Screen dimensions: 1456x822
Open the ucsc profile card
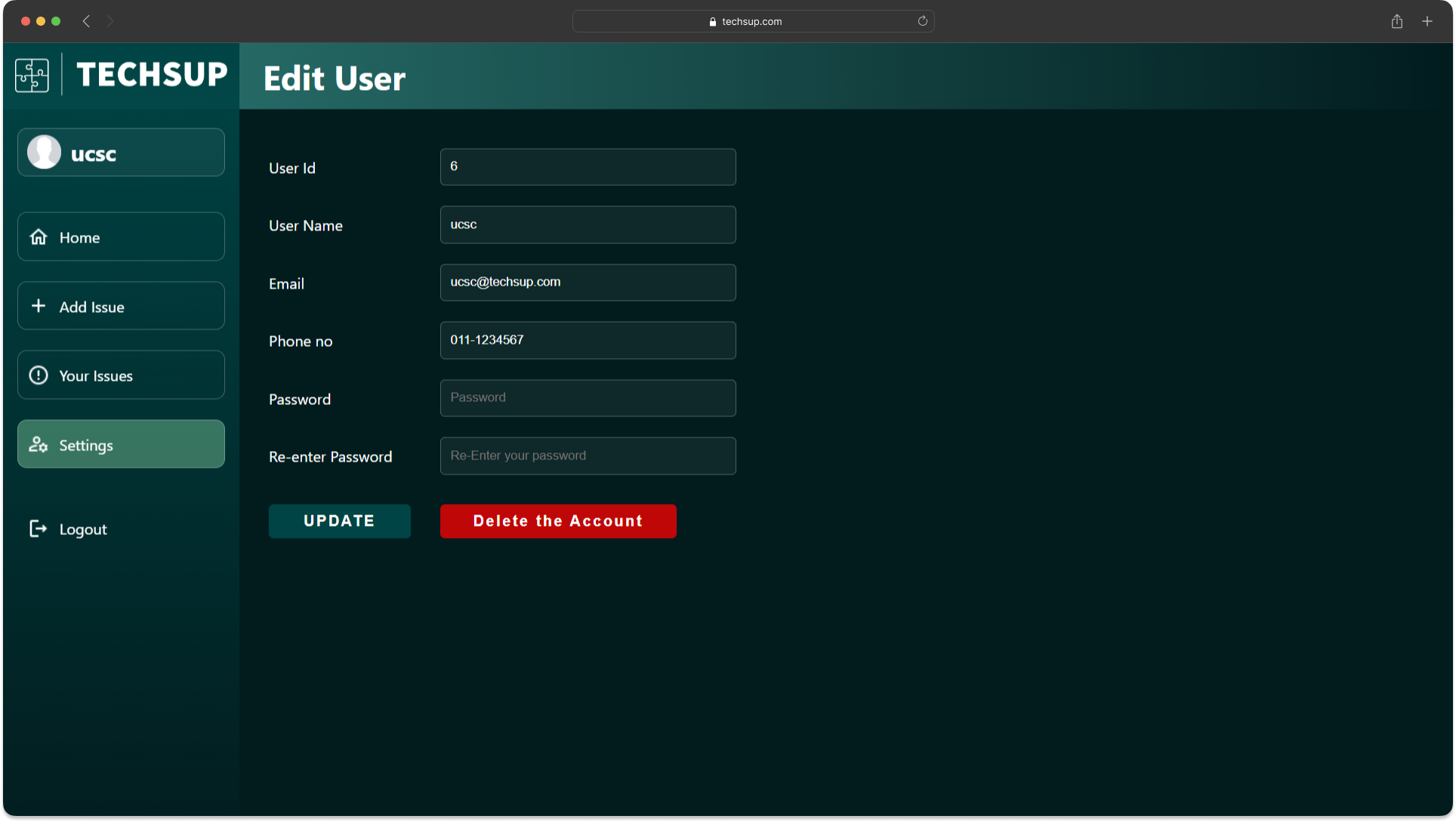(121, 153)
